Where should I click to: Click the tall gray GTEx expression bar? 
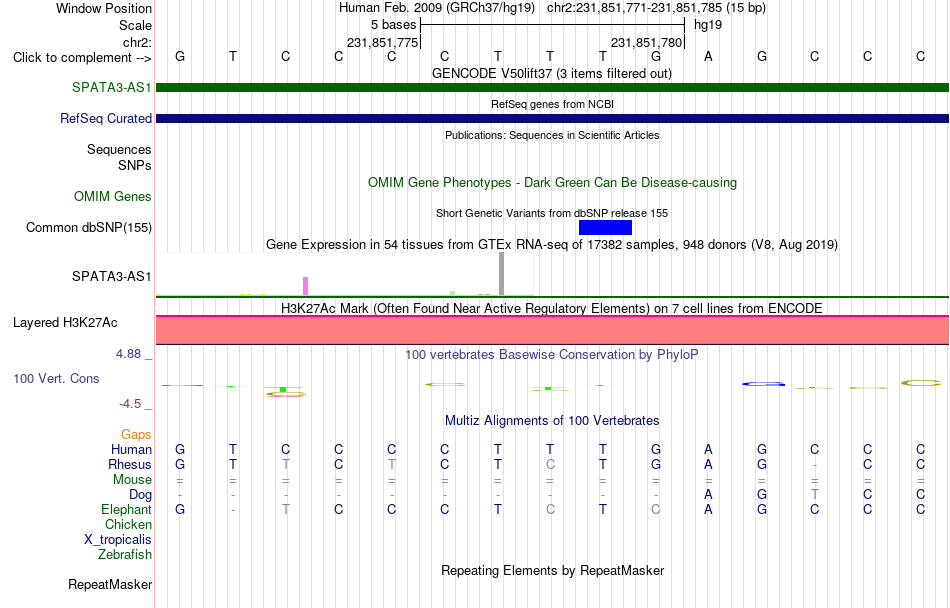click(501, 274)
